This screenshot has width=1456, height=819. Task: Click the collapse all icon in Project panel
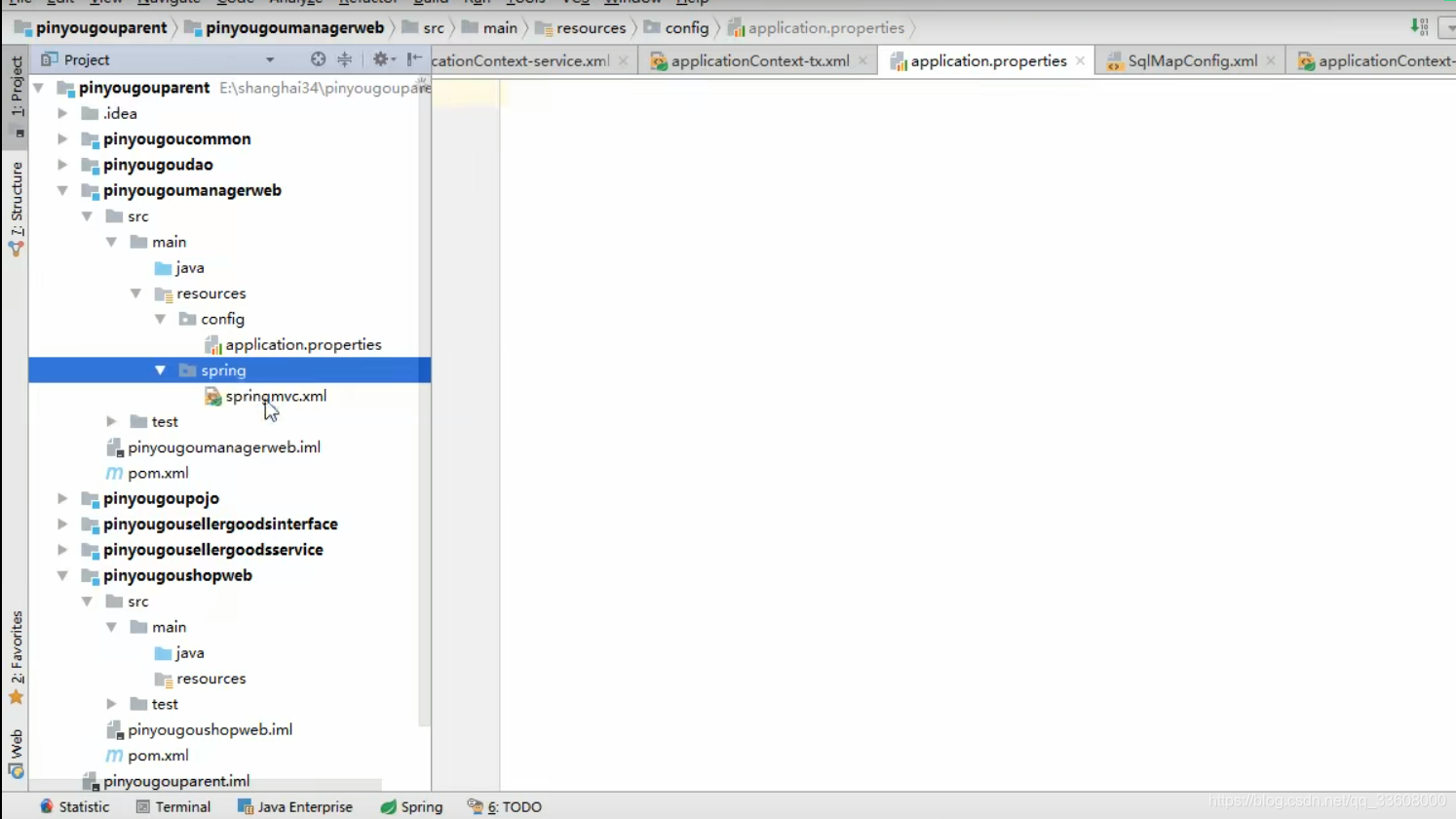point(345,59)
